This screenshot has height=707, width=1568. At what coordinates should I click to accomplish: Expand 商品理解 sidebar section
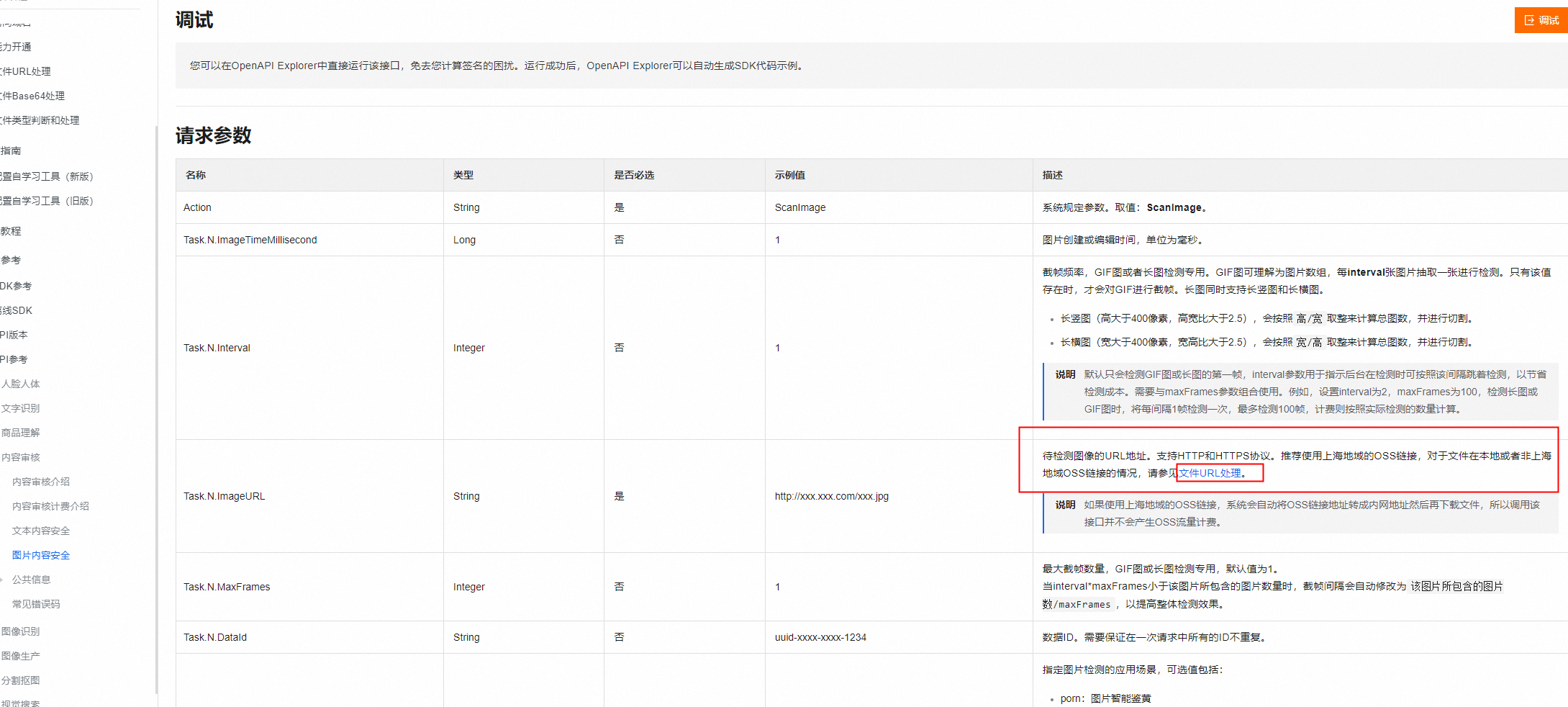[x=20, y=433]
